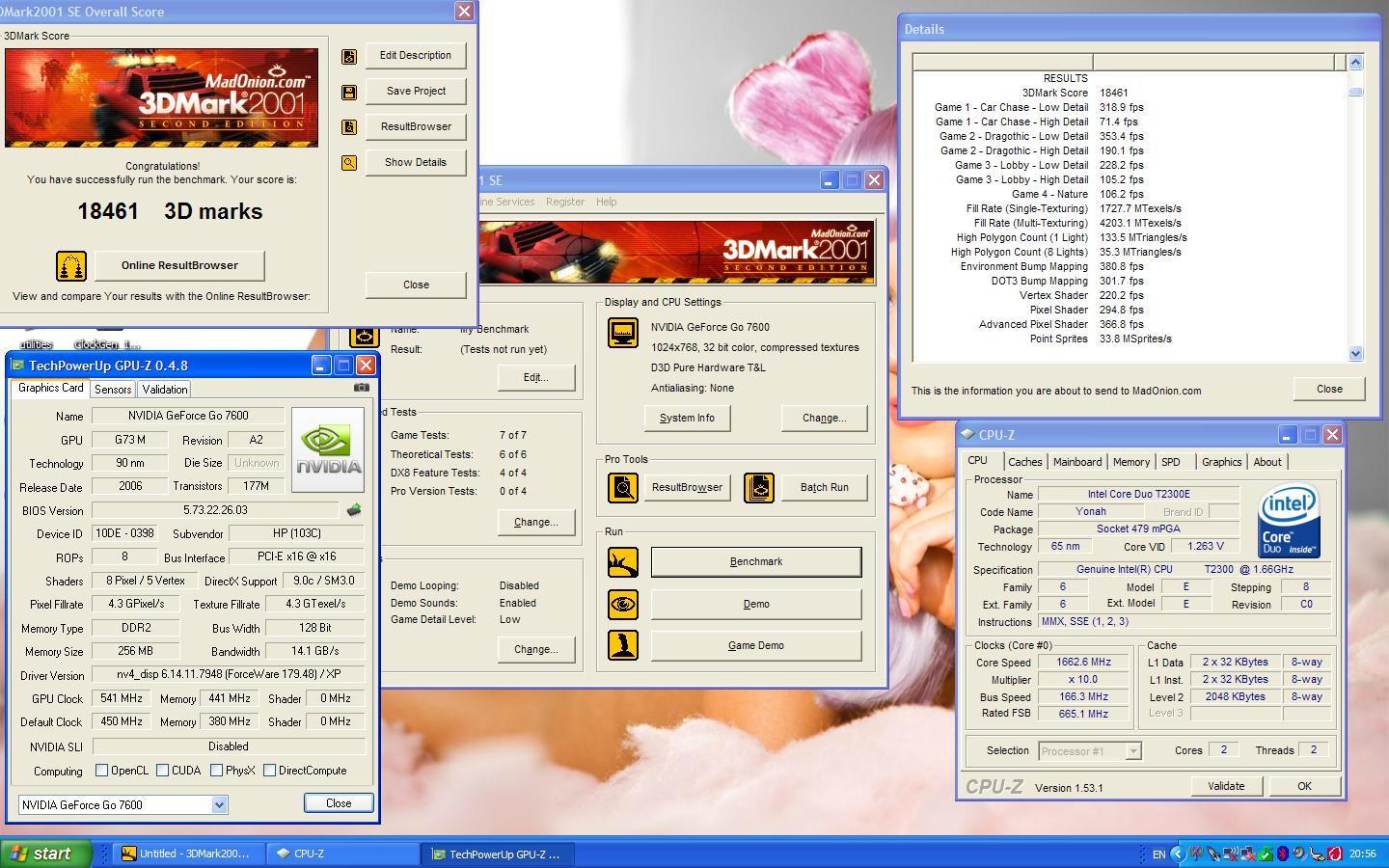Select Untitled 3DMark2001 taskbar item

click(x=188, y=854)
